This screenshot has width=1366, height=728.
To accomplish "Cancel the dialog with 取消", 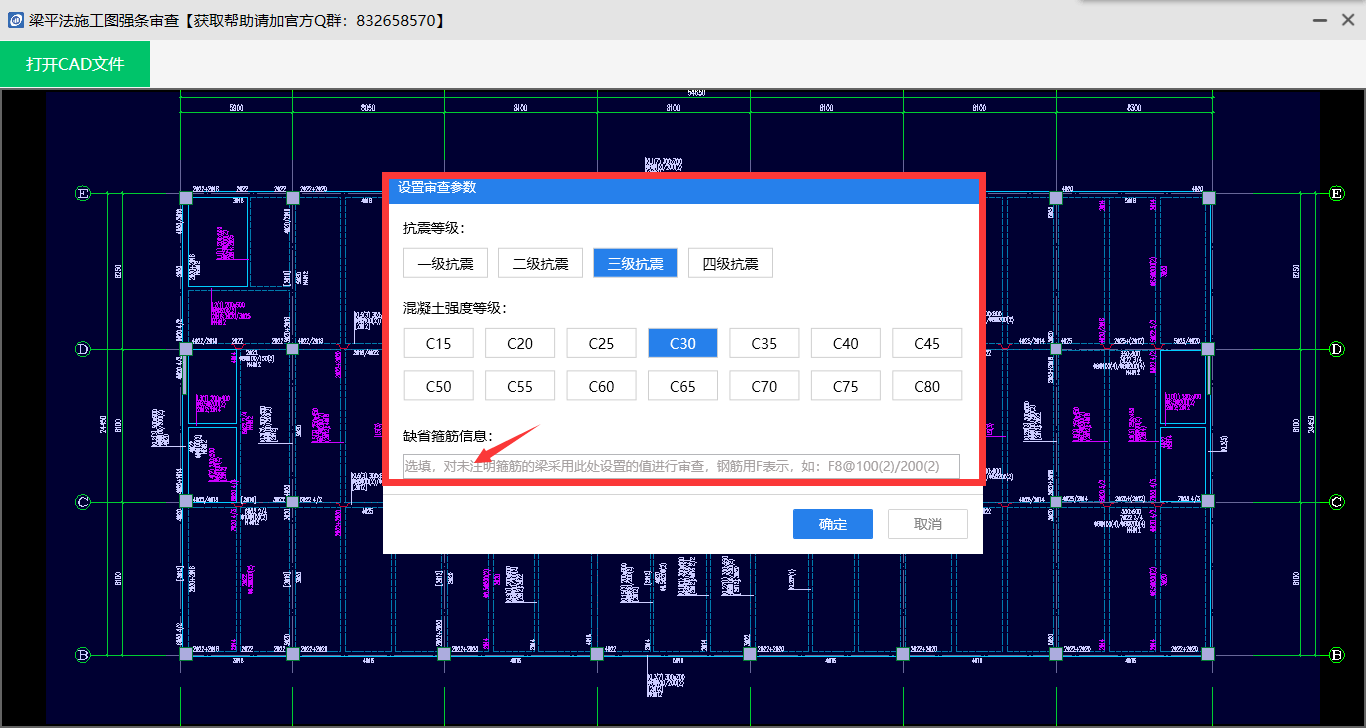I will click(x=927, y=525).
